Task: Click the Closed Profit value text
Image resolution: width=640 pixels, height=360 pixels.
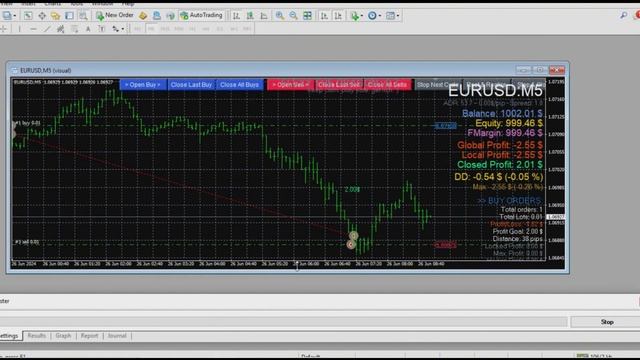Action: tap(500, 164)
